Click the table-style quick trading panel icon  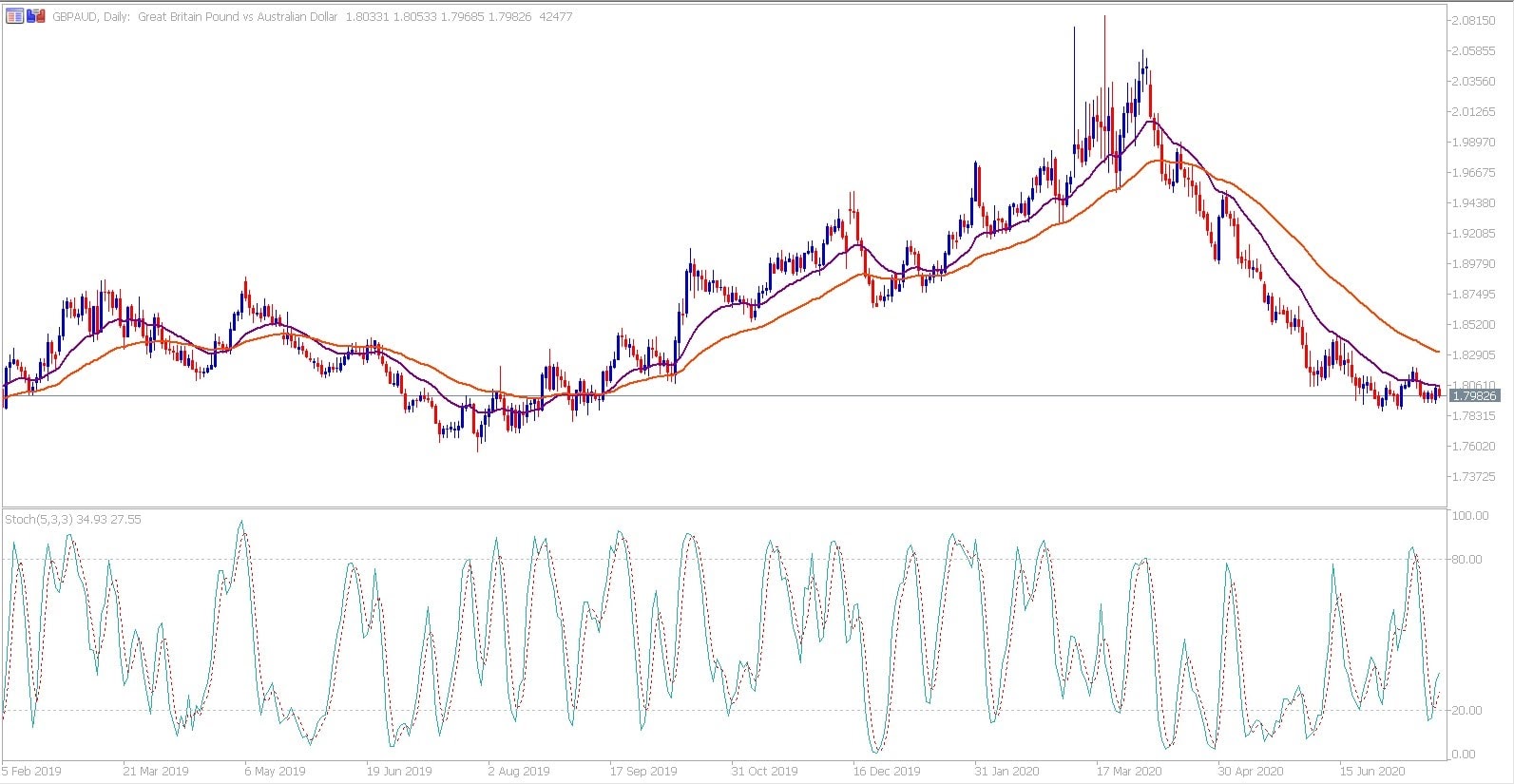(x=14, y=16)
